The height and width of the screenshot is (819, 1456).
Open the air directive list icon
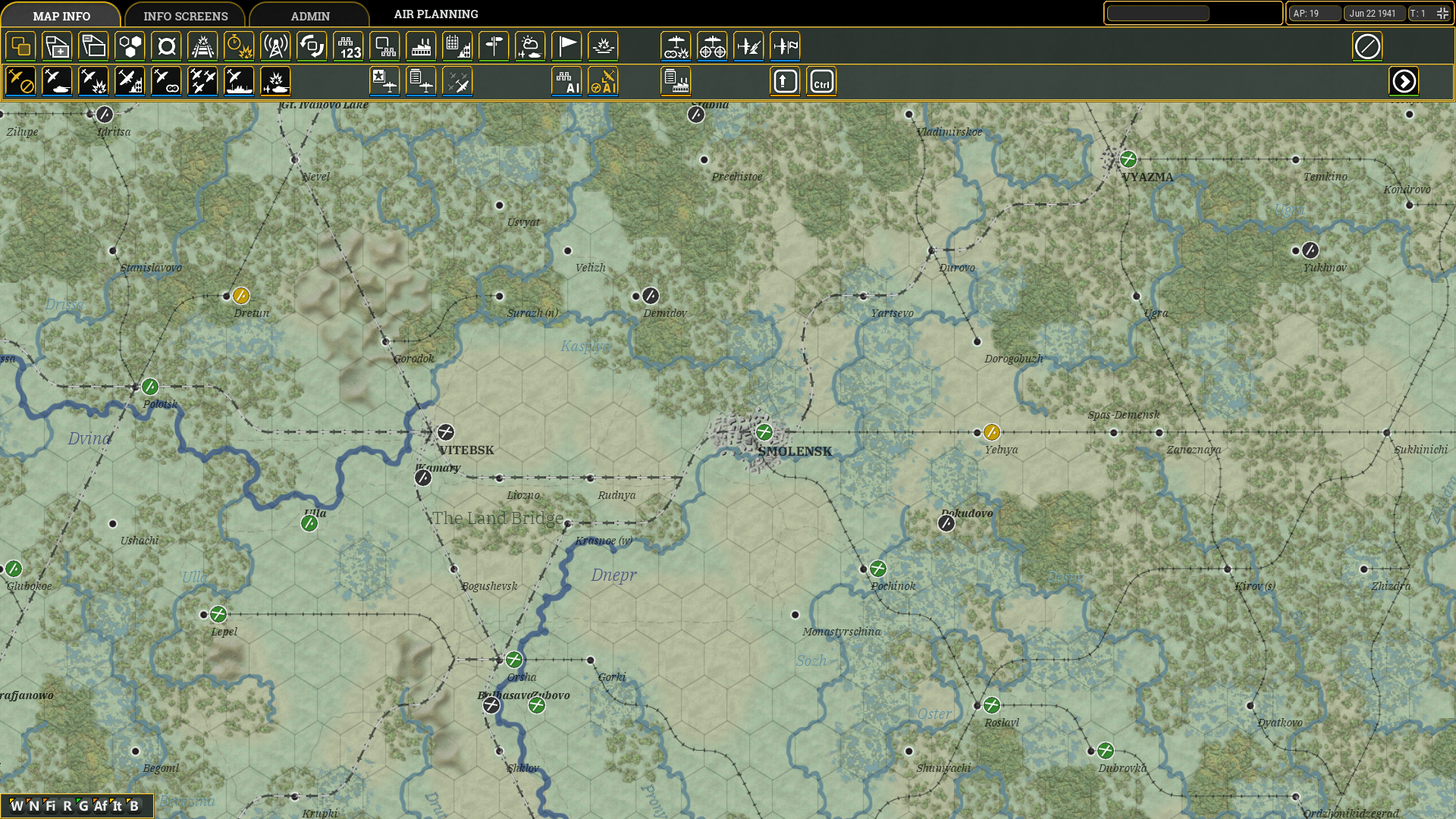coord(421,81)
